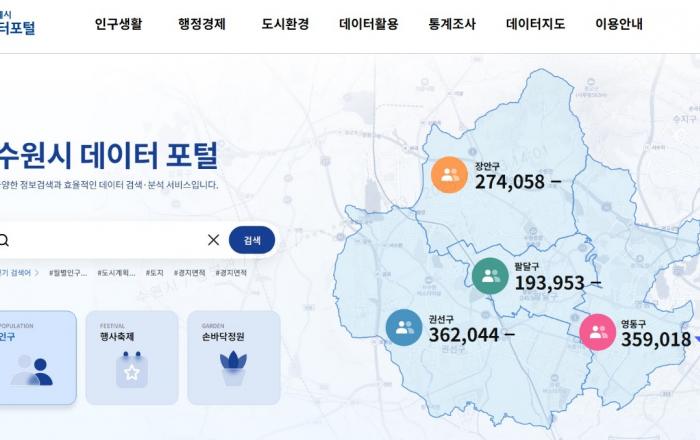Viewport: 700px width, 440px height.
Task: Open the 데이터활용 menu
Action: (x=368, y=24)
